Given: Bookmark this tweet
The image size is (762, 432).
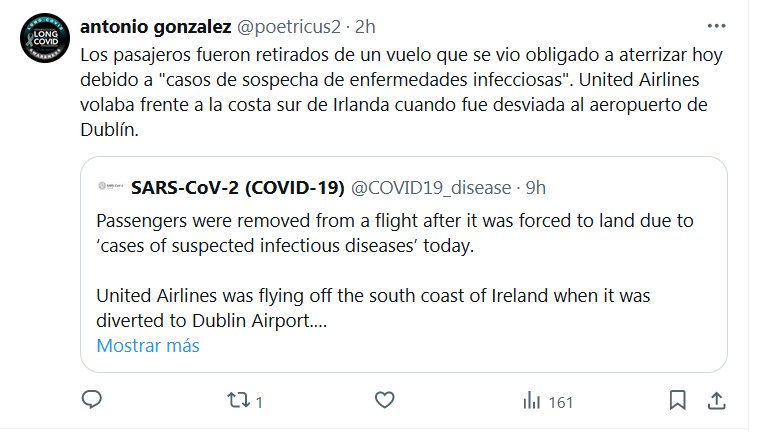Looking at the screenshot, I should (x=678, y=401).
